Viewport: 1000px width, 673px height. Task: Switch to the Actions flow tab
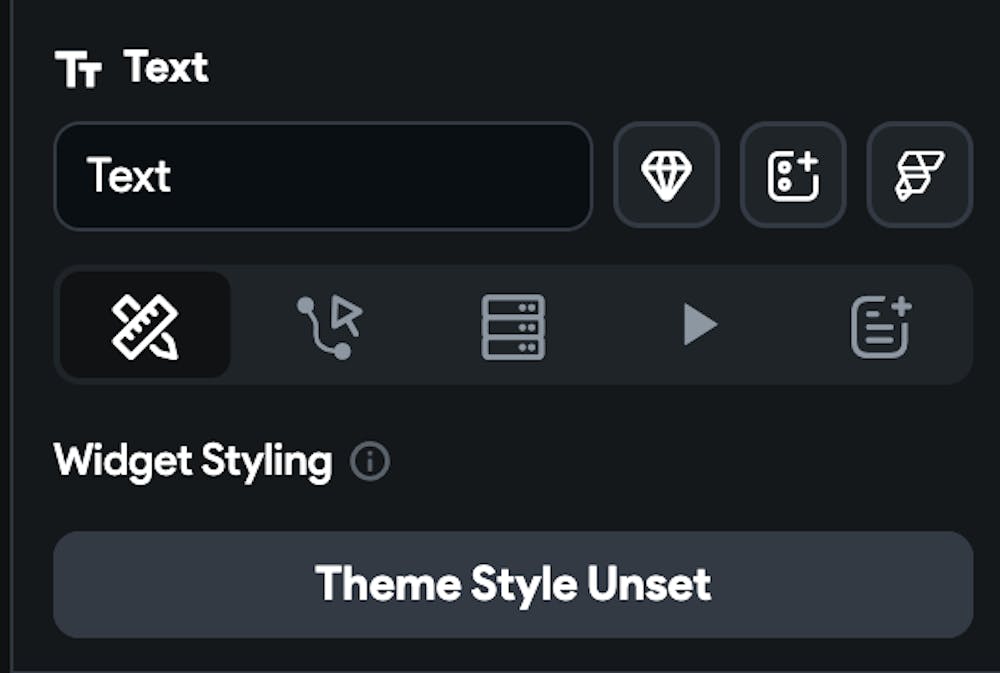click(x=329, y=325)
